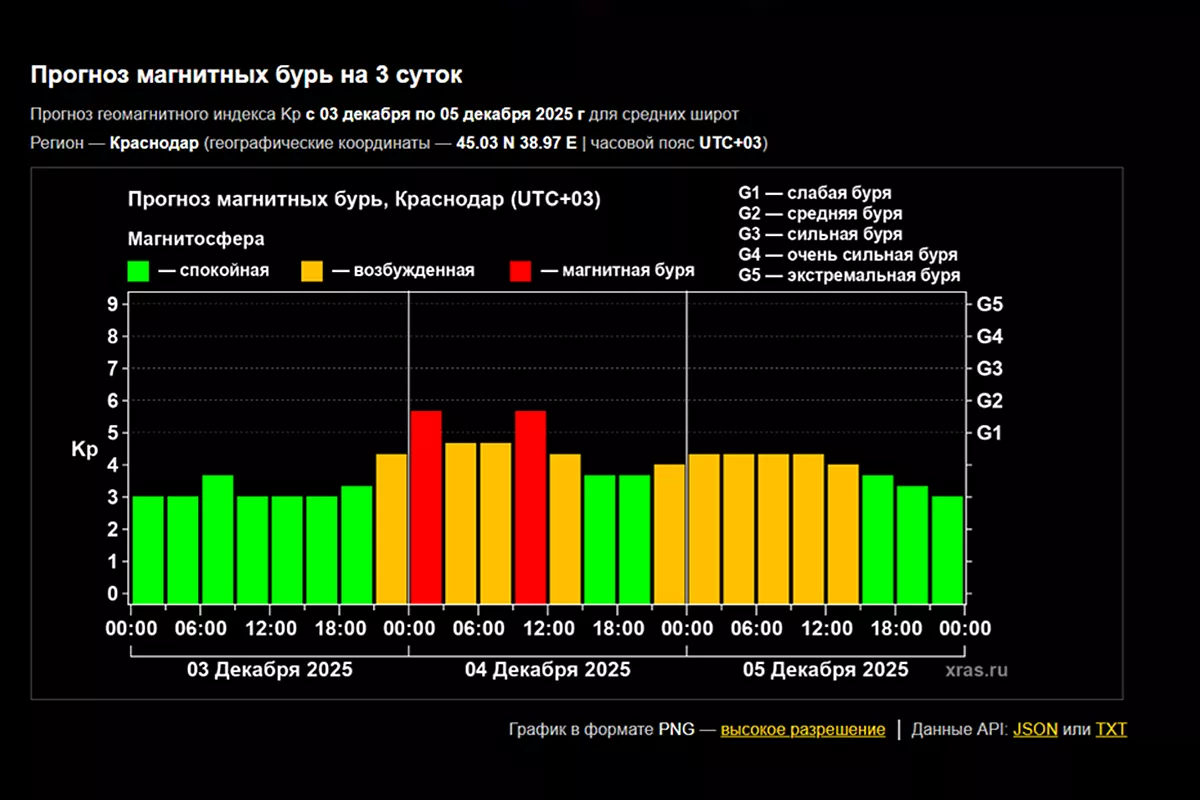Click the "03 Декабря 2025" date label
Viewport: 1200px width, 800px height.
point(270,670)
